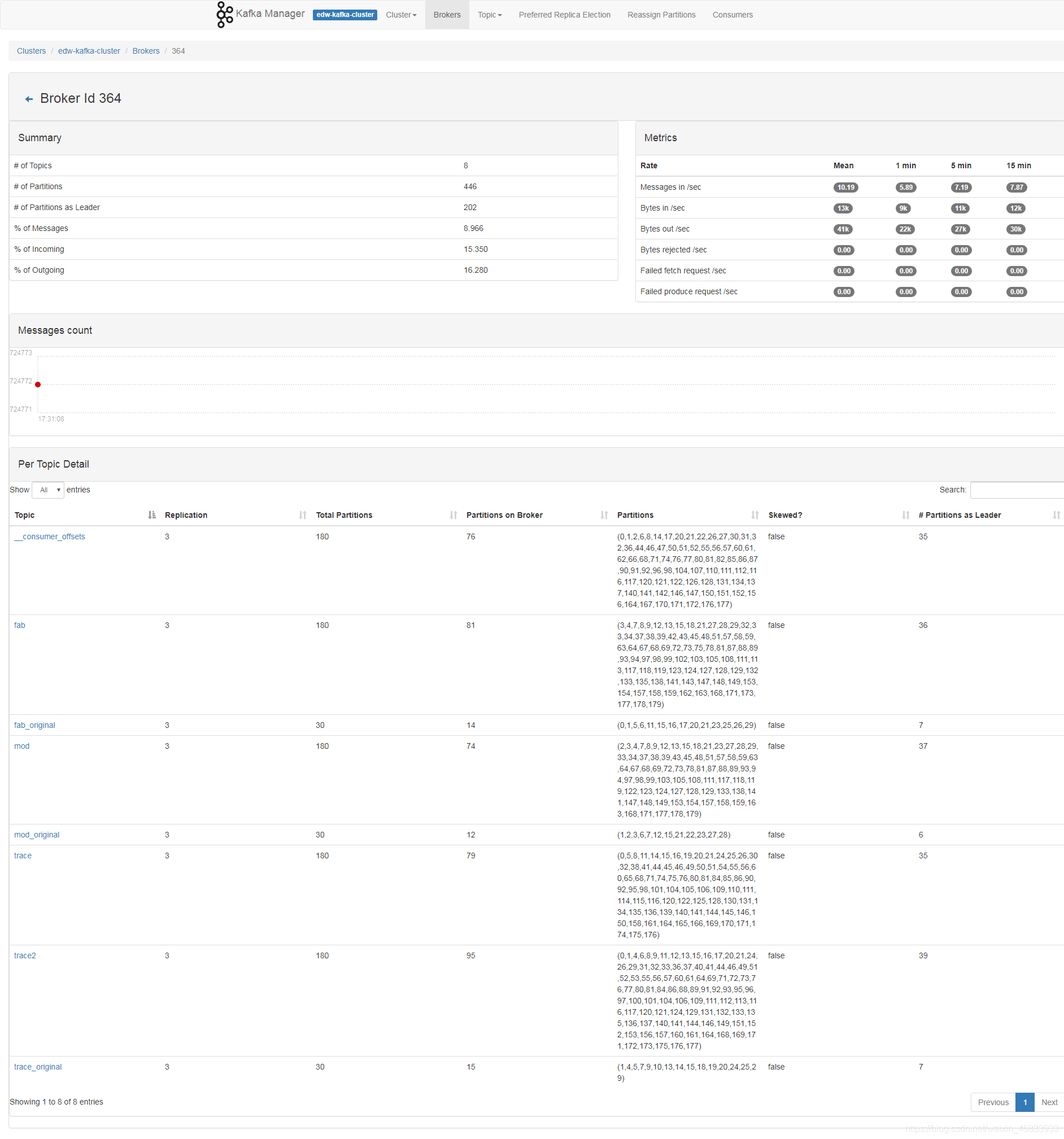Image resolution: width=1064 pixels, height=1139 pixels.
Task: Open the Cluster dropdown menu
Action: pyautogui.click(x=401, y=15)
